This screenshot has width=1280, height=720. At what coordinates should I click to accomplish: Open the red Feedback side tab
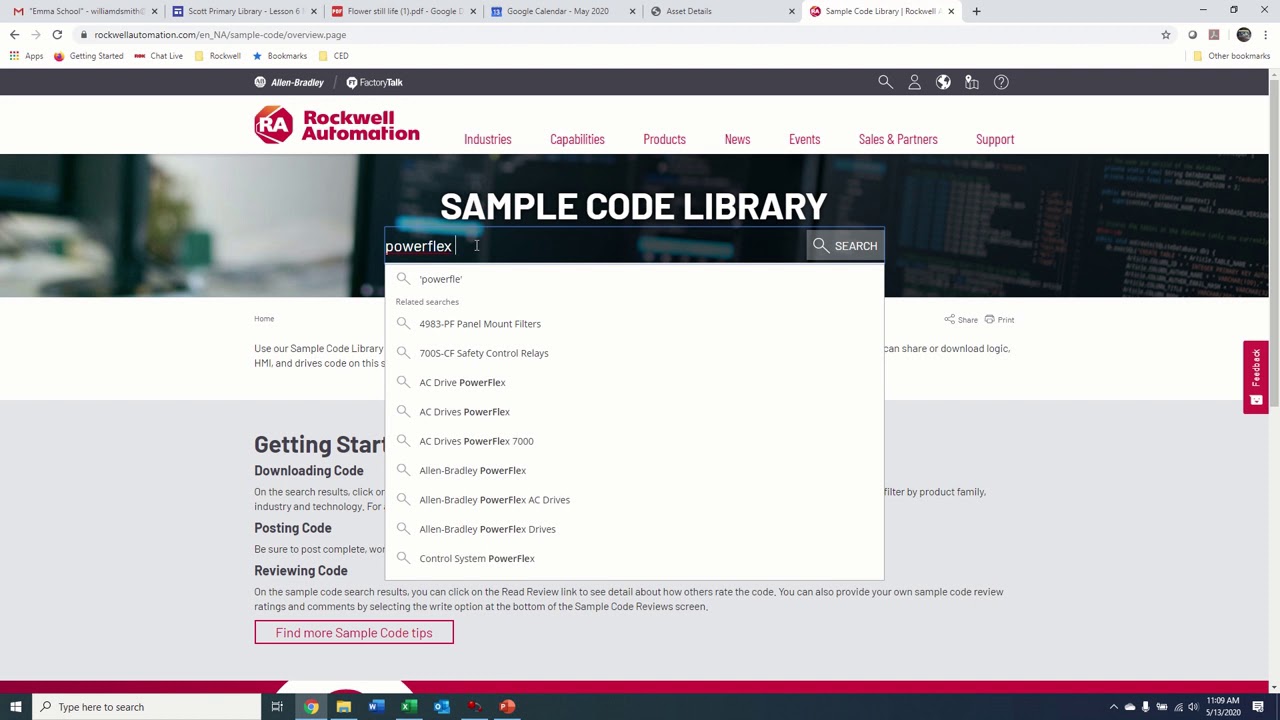coord(1256,377)
